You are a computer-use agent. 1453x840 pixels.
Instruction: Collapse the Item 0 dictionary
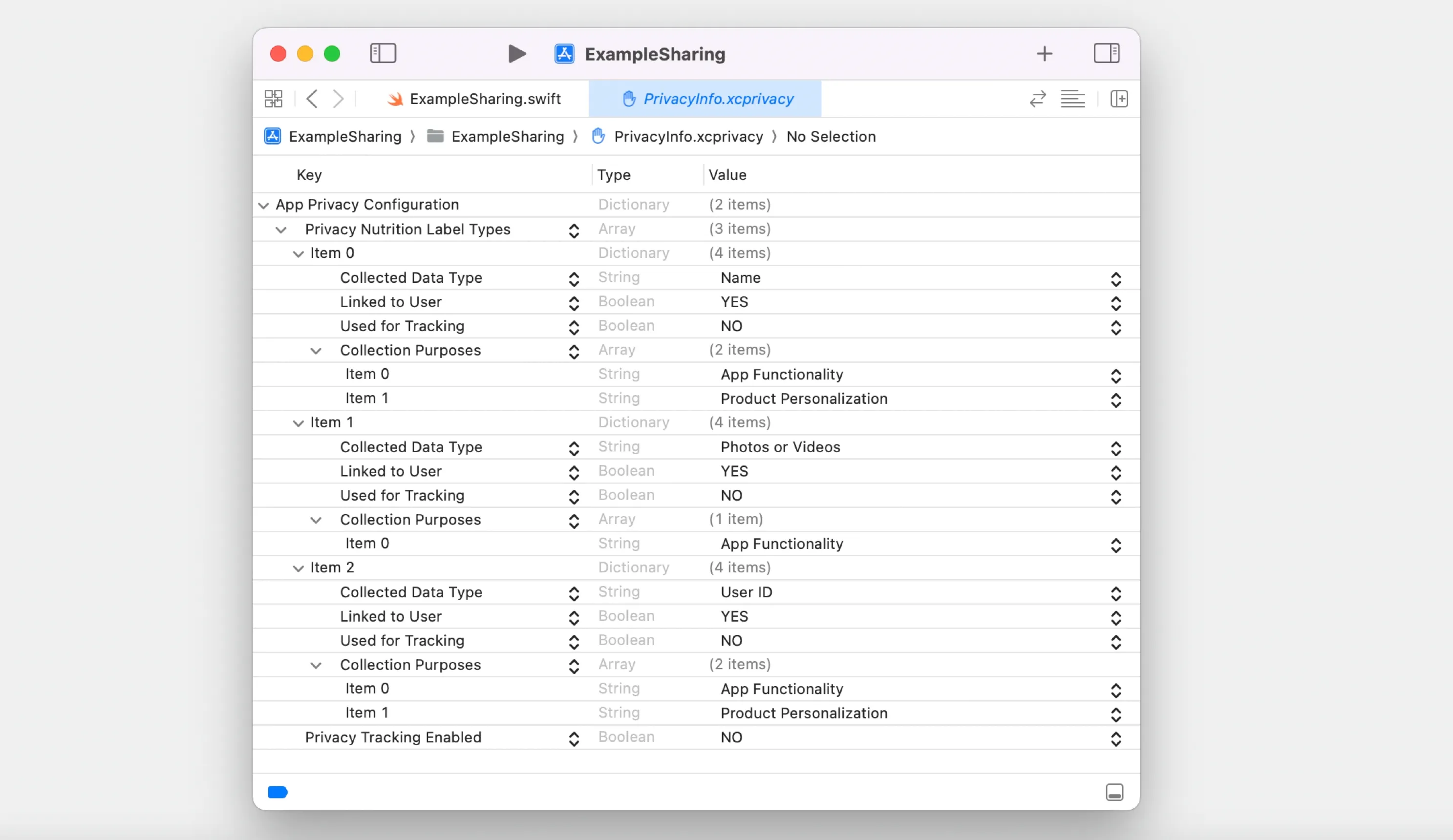click(298, 253)
